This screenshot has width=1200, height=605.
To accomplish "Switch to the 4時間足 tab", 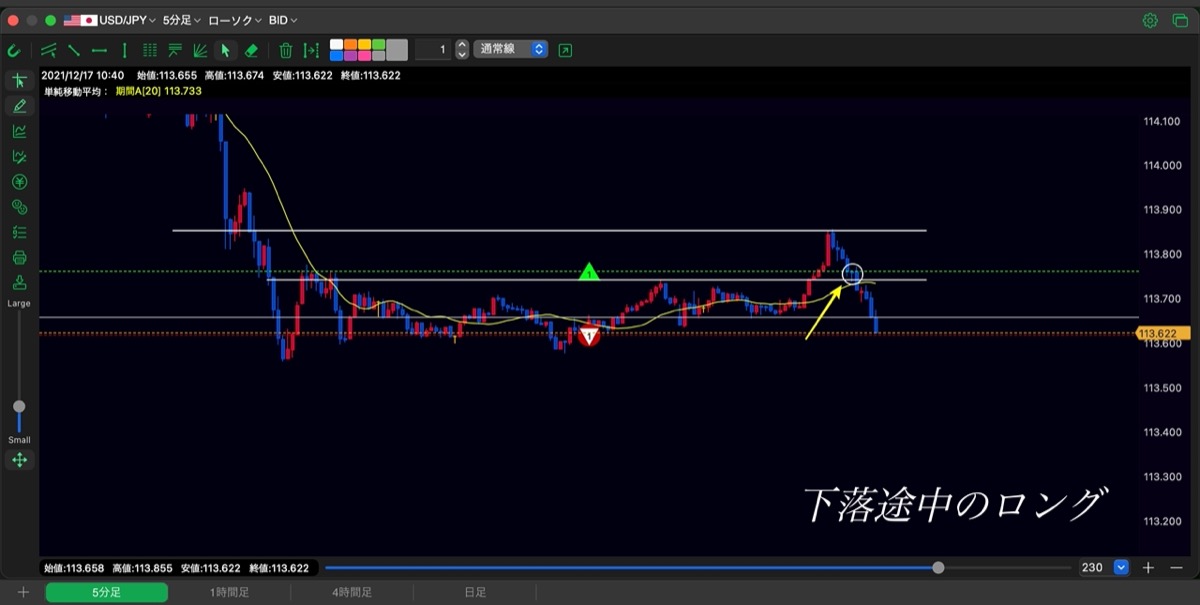I will pos(352,593).
